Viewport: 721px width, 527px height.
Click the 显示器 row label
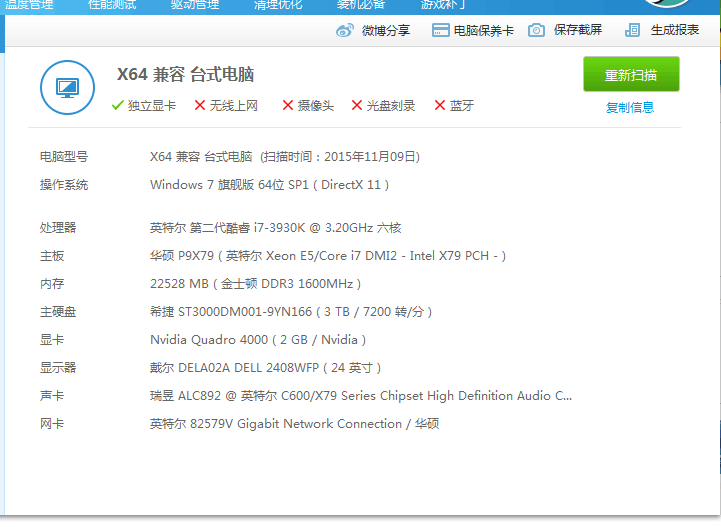(58, 368)
